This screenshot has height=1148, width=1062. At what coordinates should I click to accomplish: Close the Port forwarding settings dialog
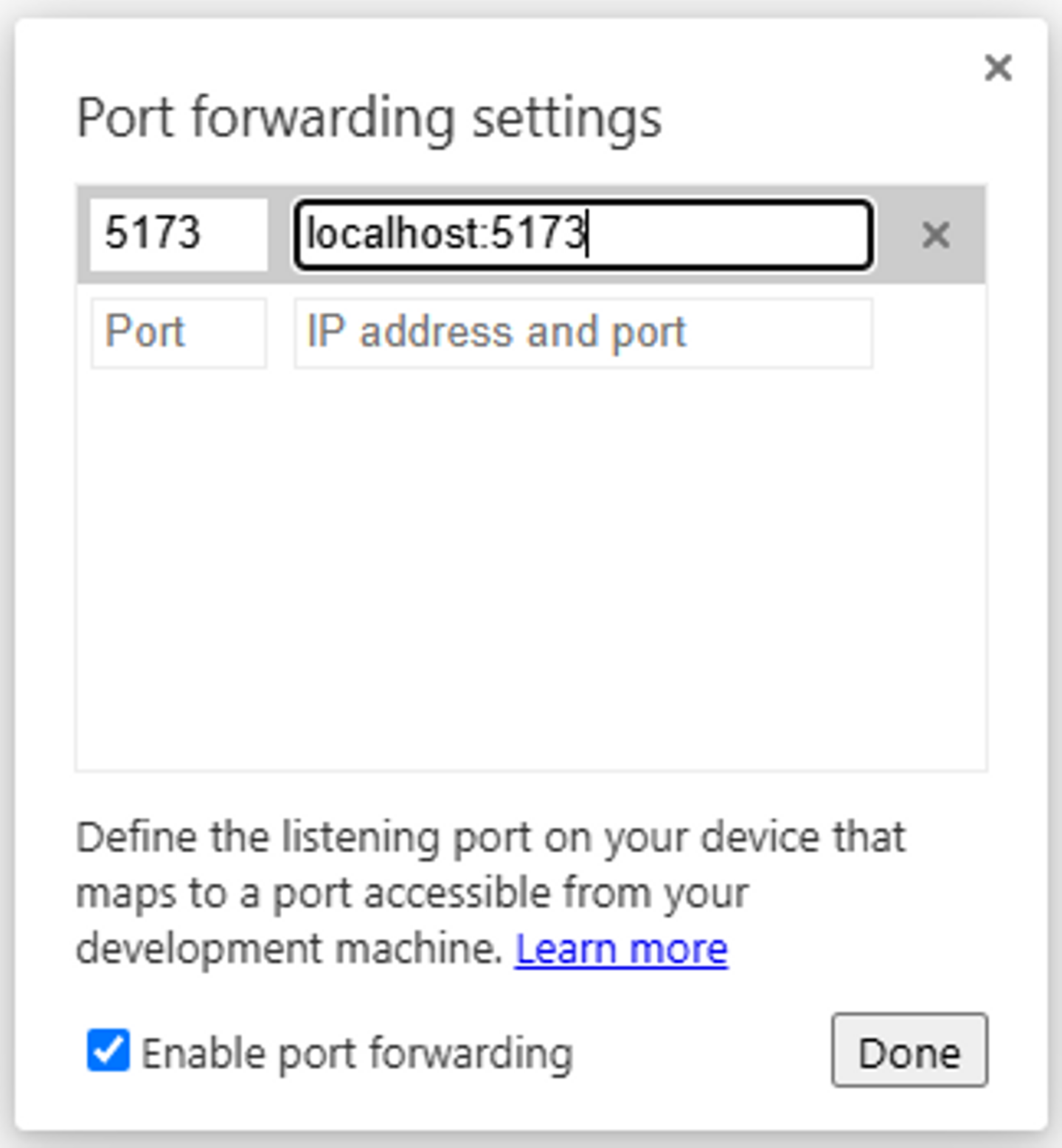(x=998, y=68)
